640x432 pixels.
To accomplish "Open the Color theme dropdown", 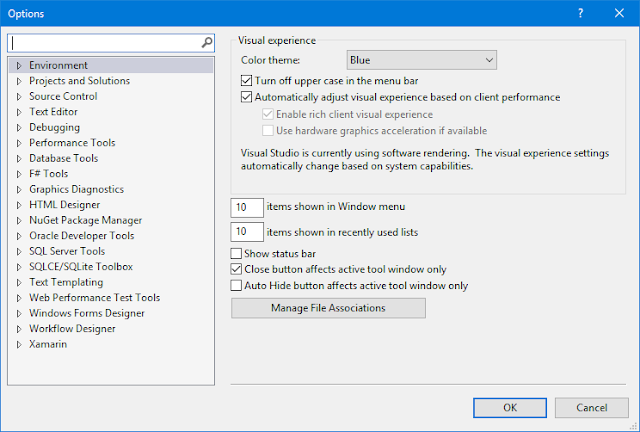I will pos(422,60).
